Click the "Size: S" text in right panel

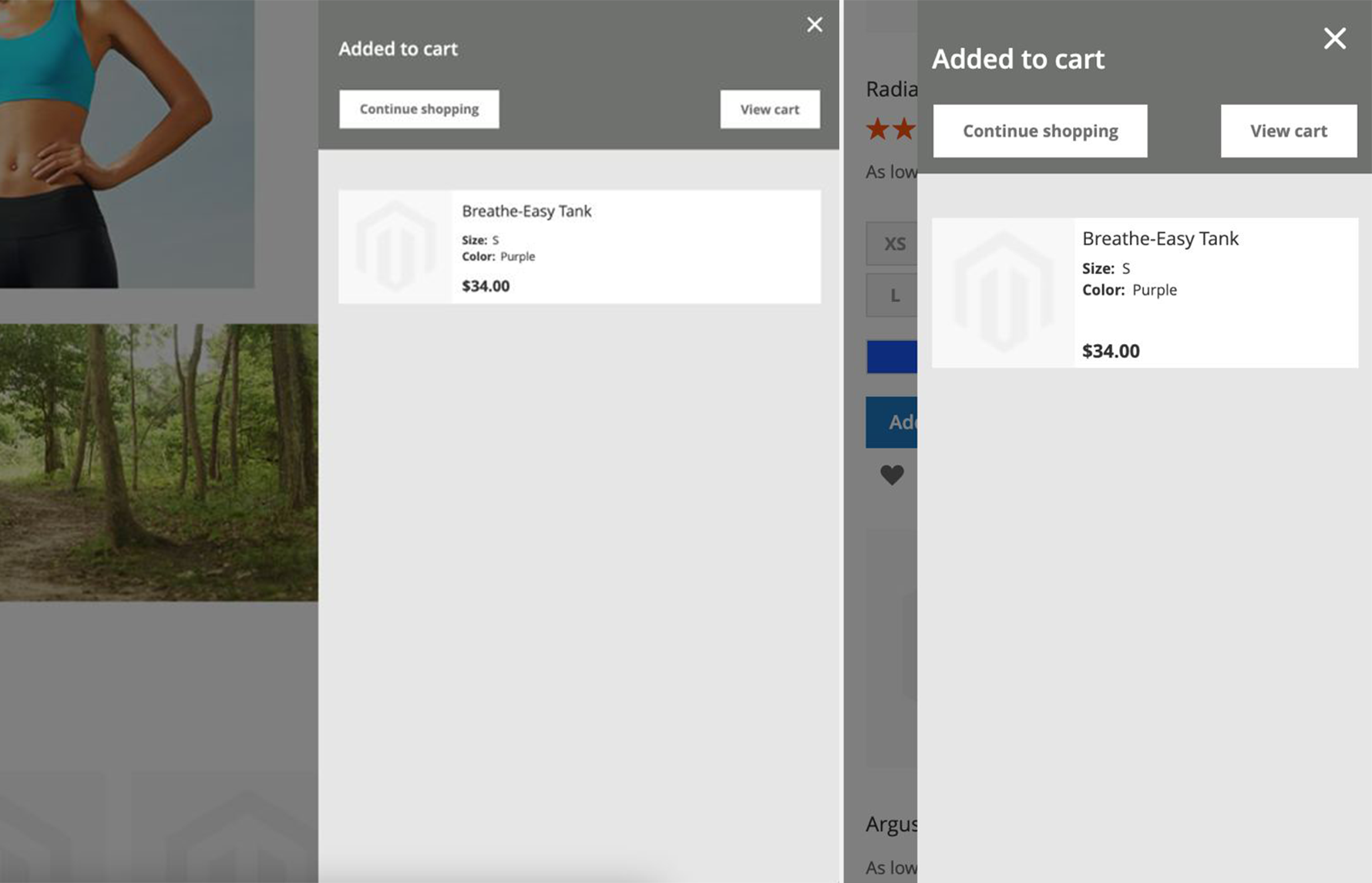(1106, 268)
